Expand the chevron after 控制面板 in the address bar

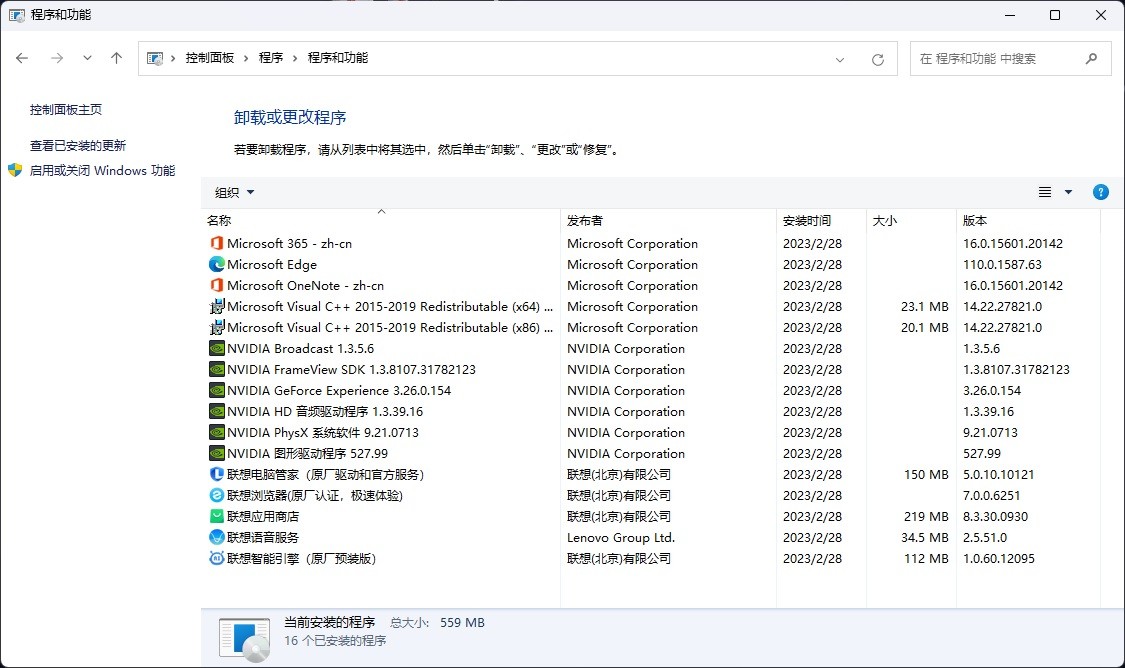[x=245, y=58]
